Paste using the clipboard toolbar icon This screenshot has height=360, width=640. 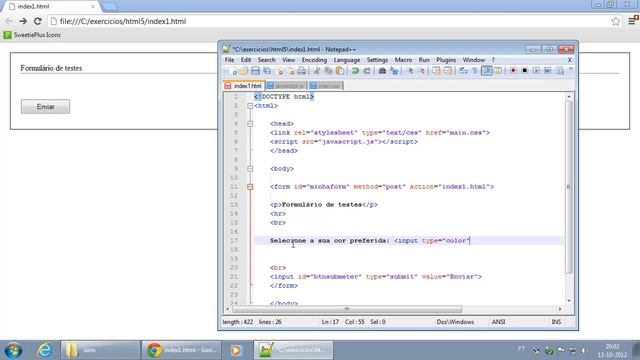(340, 71)
